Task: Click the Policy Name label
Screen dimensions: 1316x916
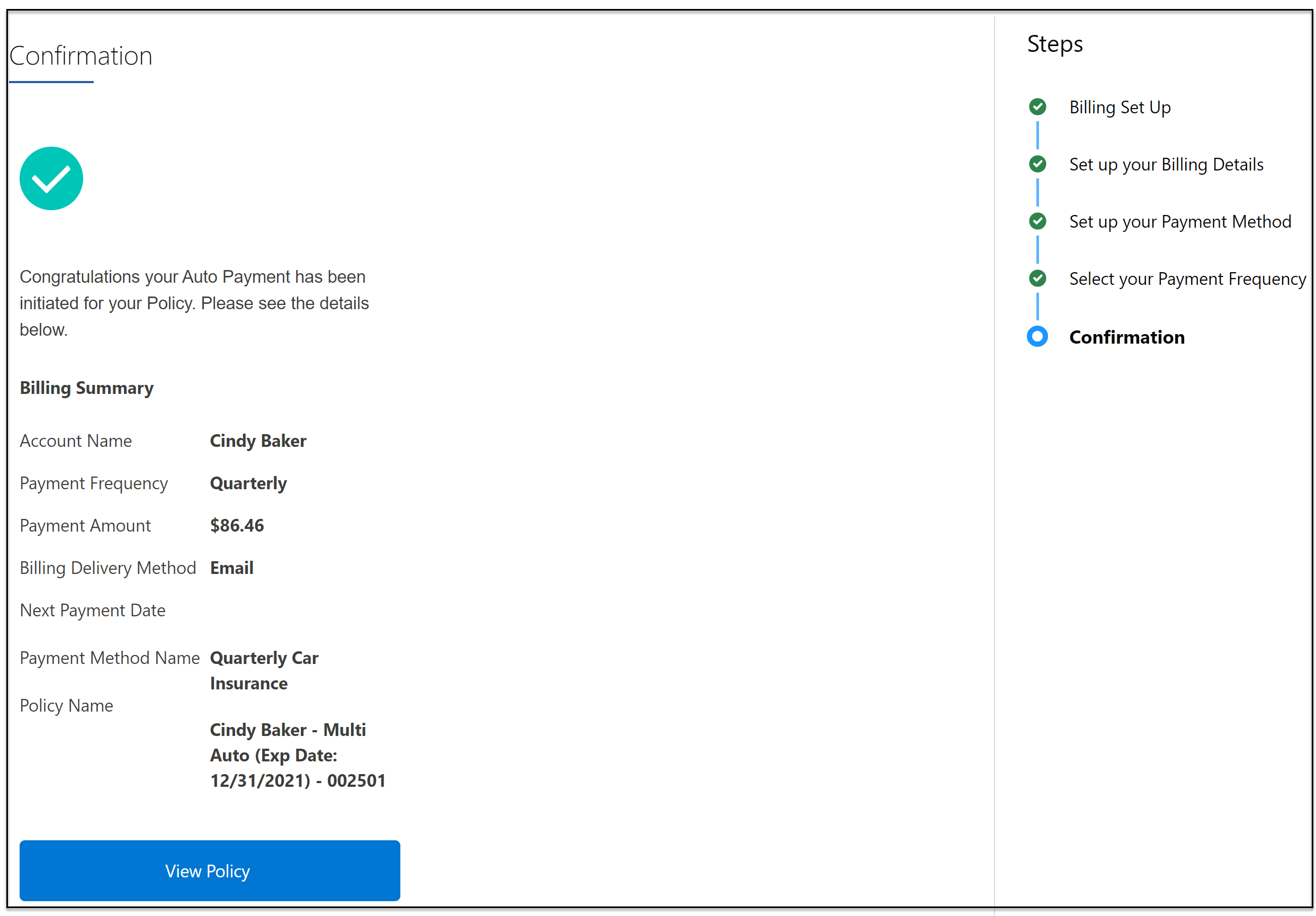Action: point(67,706)
